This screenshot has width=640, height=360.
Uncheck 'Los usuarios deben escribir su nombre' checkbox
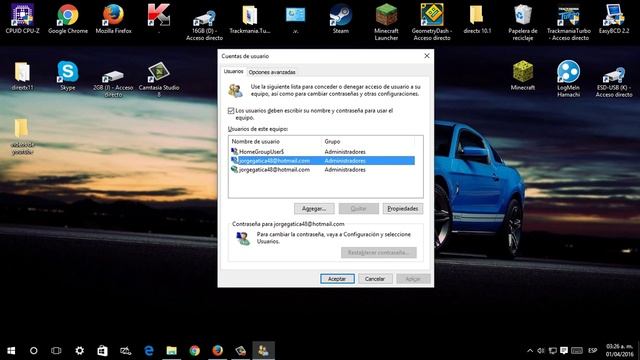[x=231, y=111]
